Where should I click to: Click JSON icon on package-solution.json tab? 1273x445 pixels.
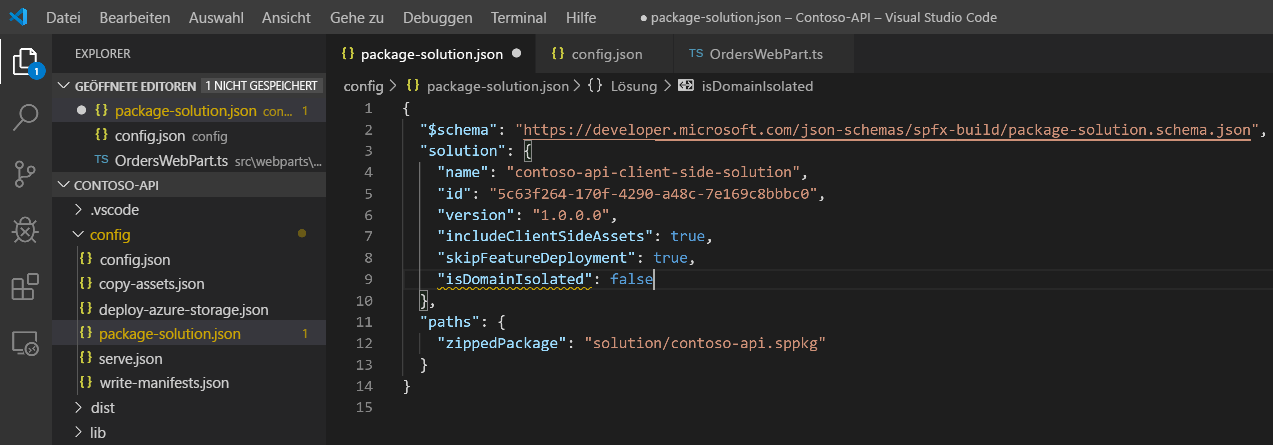click(x=348, y=53)
